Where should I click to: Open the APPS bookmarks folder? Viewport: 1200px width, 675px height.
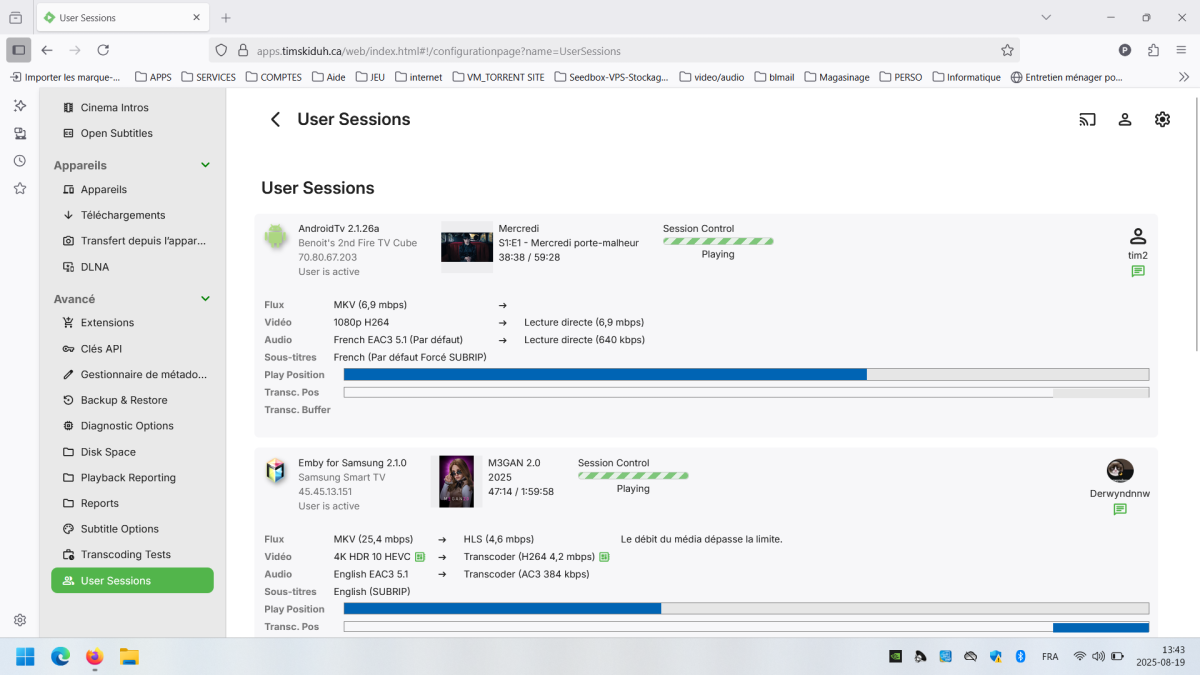point(153,76)
